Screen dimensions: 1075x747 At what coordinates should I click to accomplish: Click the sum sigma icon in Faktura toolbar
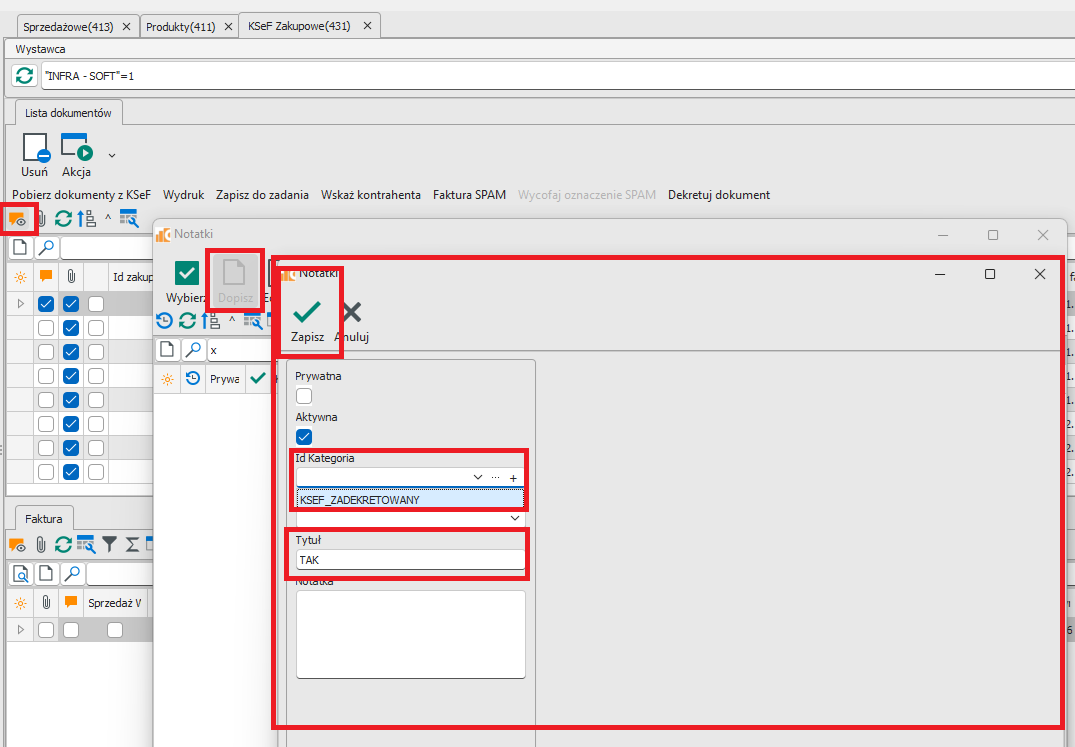(131, 545)
